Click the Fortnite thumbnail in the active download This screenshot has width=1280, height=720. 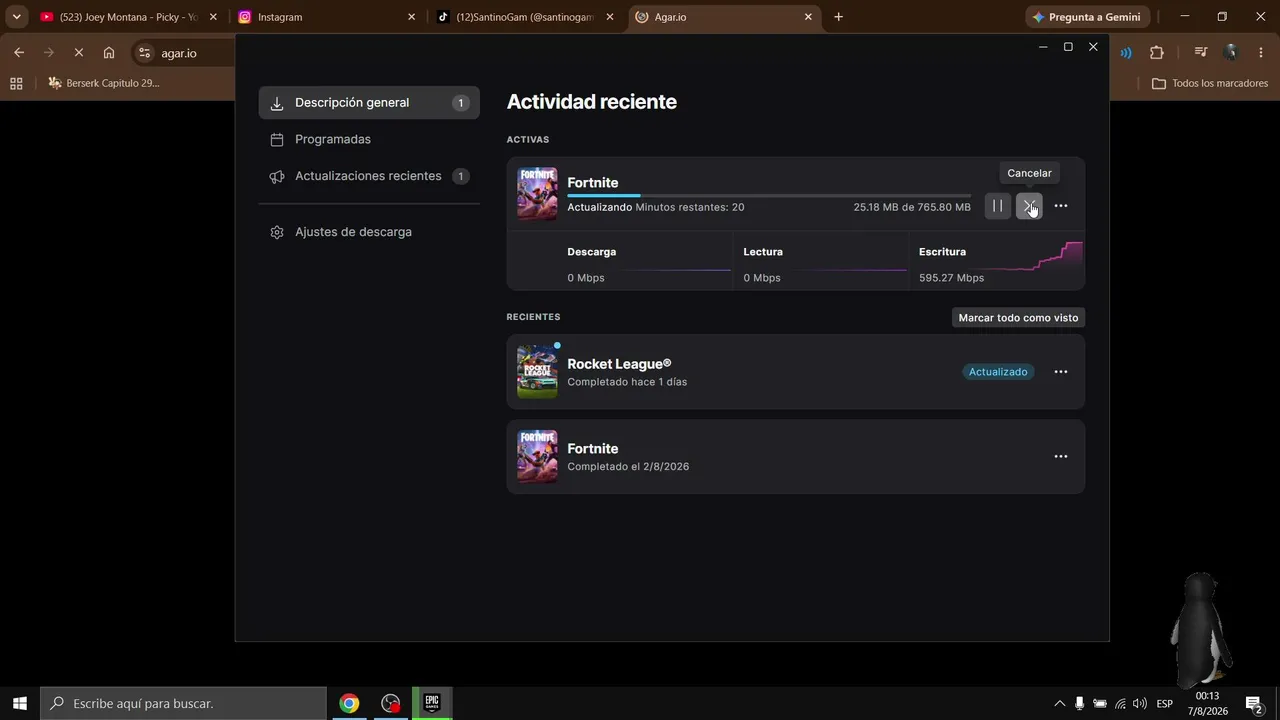click(x=537, y=193)
